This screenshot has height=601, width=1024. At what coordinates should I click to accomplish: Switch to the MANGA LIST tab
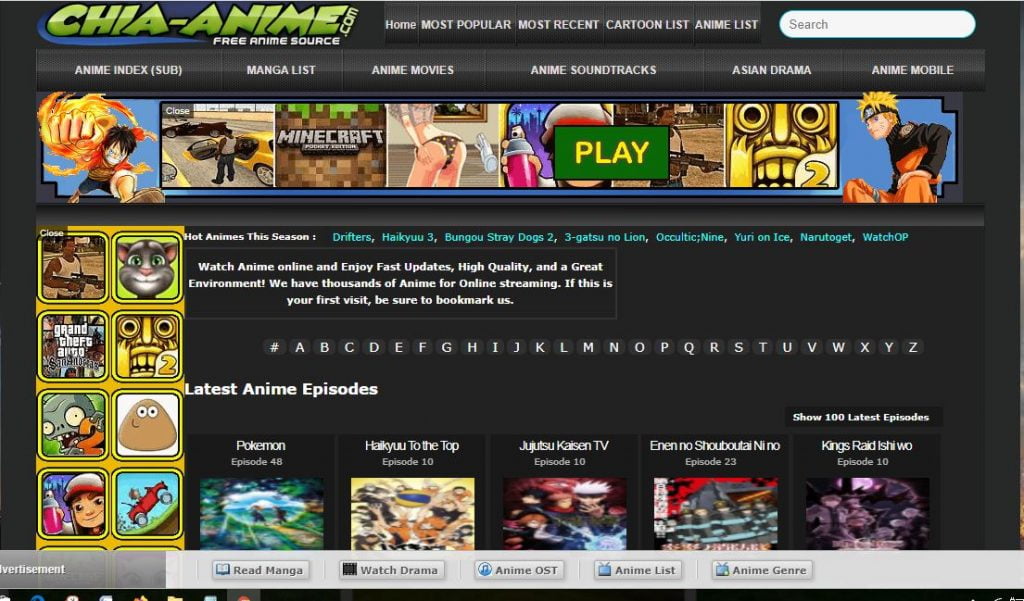tap(281, 70)
